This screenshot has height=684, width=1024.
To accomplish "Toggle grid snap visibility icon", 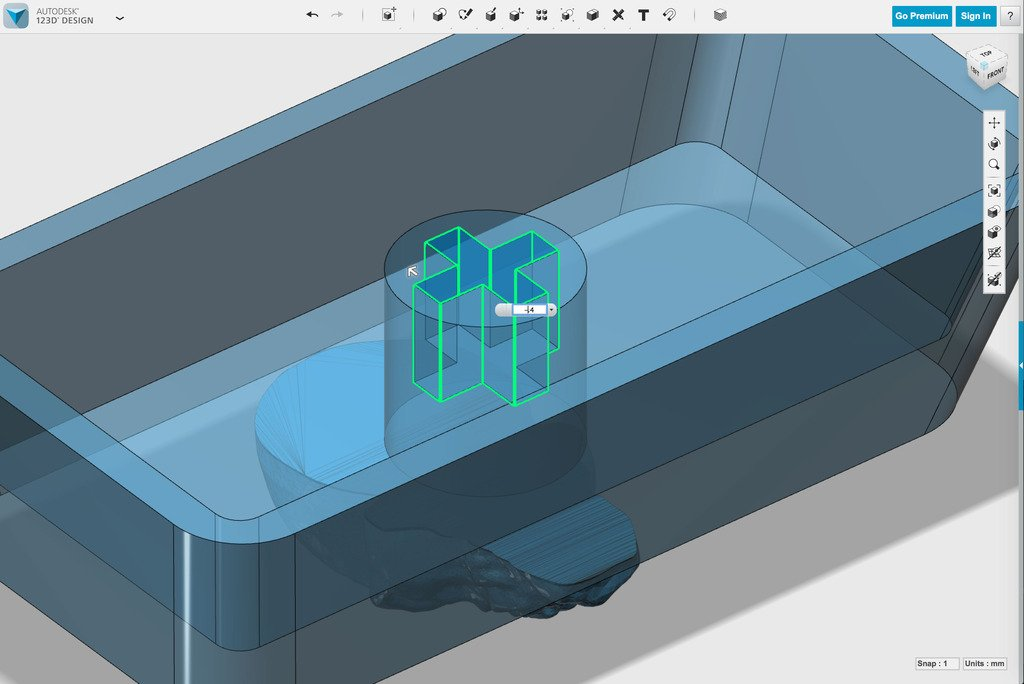I will click(x=994, y=280).
